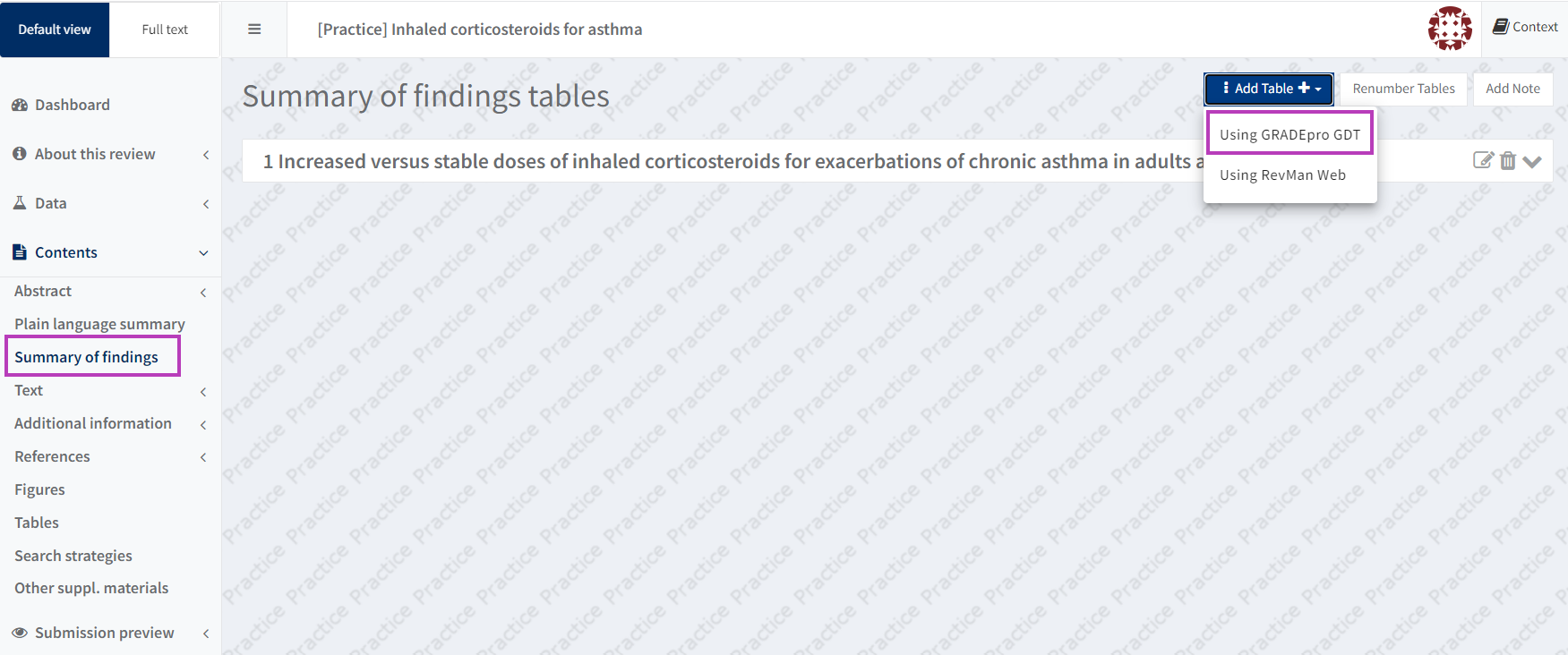
Task: Open Plain language summary section
Action: 99,324
